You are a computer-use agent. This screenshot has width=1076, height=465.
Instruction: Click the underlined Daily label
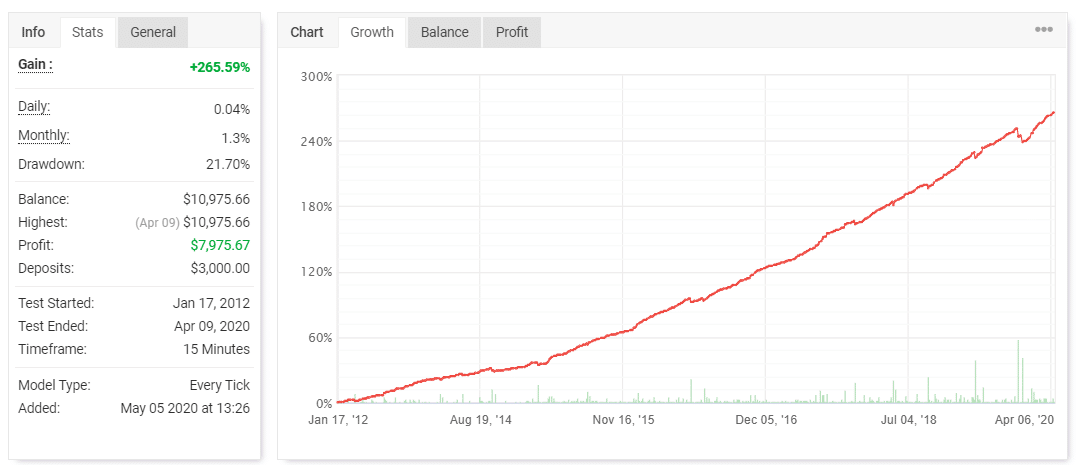[34, 107]
